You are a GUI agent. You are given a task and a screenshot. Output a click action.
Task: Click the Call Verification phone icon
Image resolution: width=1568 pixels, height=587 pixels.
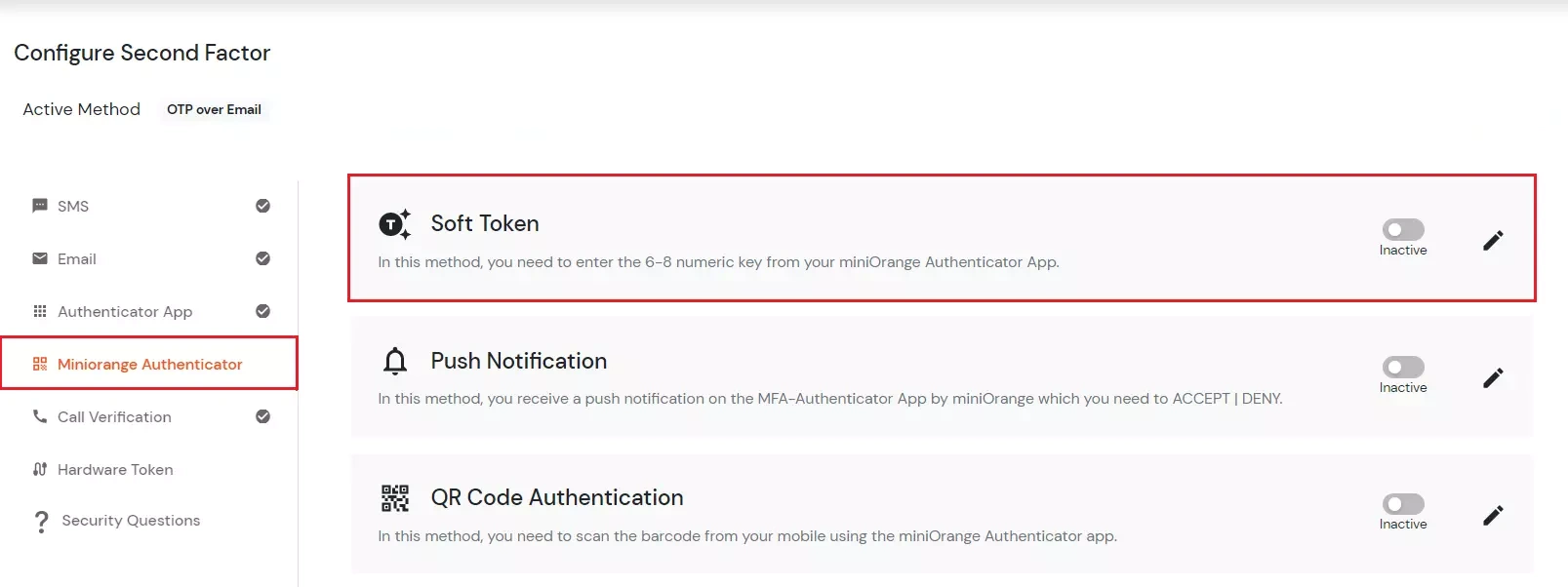coord(39,416)
